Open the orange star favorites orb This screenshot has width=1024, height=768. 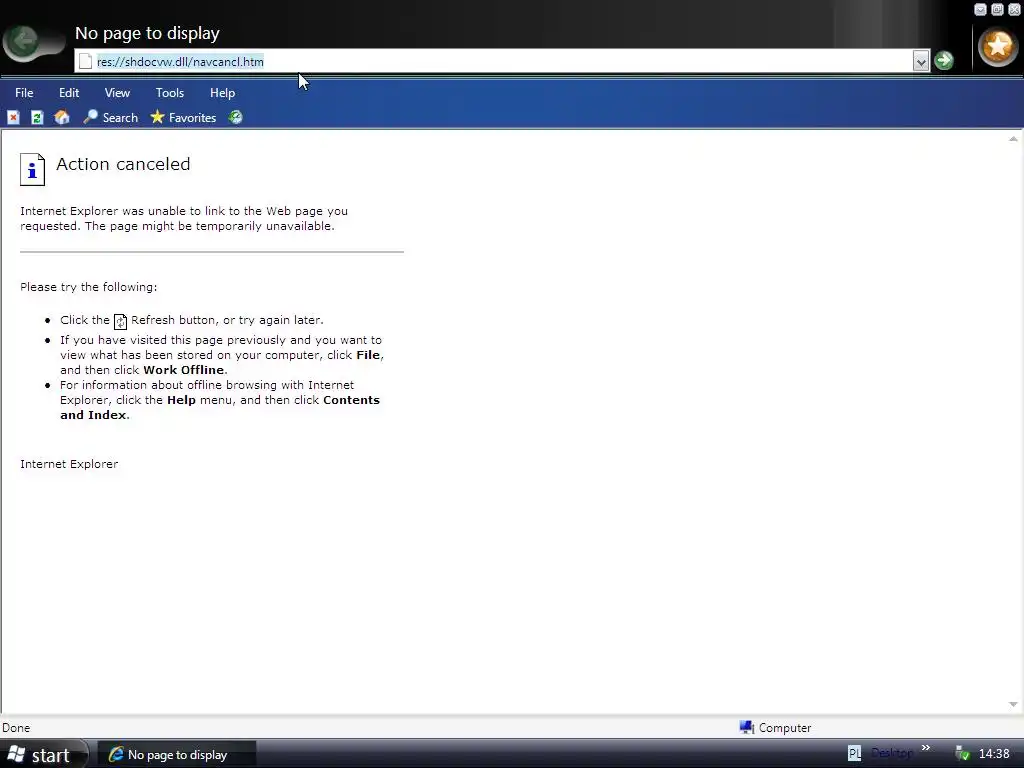point(997,46)
